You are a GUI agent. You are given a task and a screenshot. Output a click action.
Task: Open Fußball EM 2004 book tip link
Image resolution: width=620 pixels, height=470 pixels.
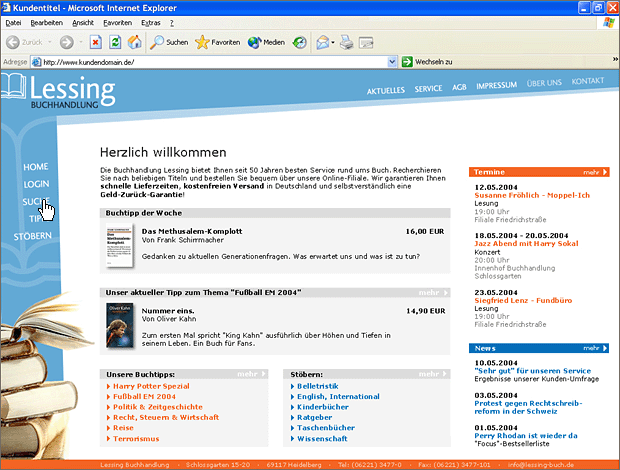tap(144, 396)
